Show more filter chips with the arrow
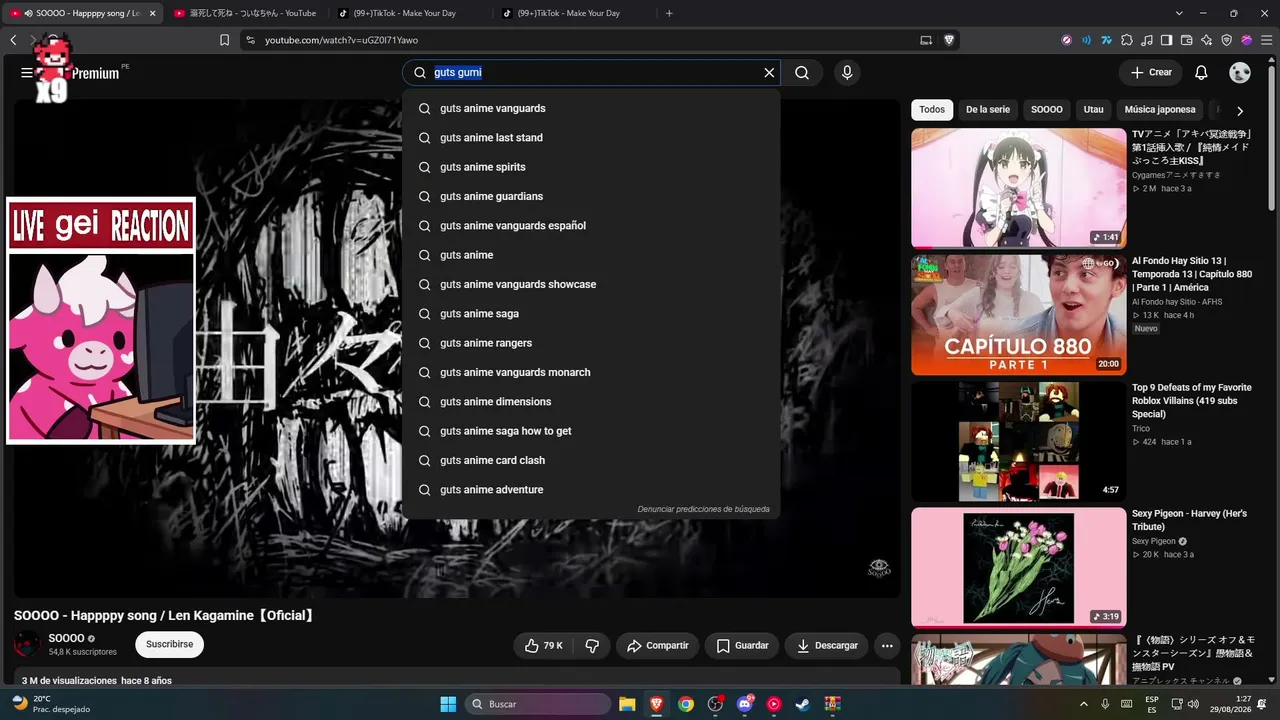This screenshot has height=720, width=1280. pyautogui.click(x=1240, y=111)
